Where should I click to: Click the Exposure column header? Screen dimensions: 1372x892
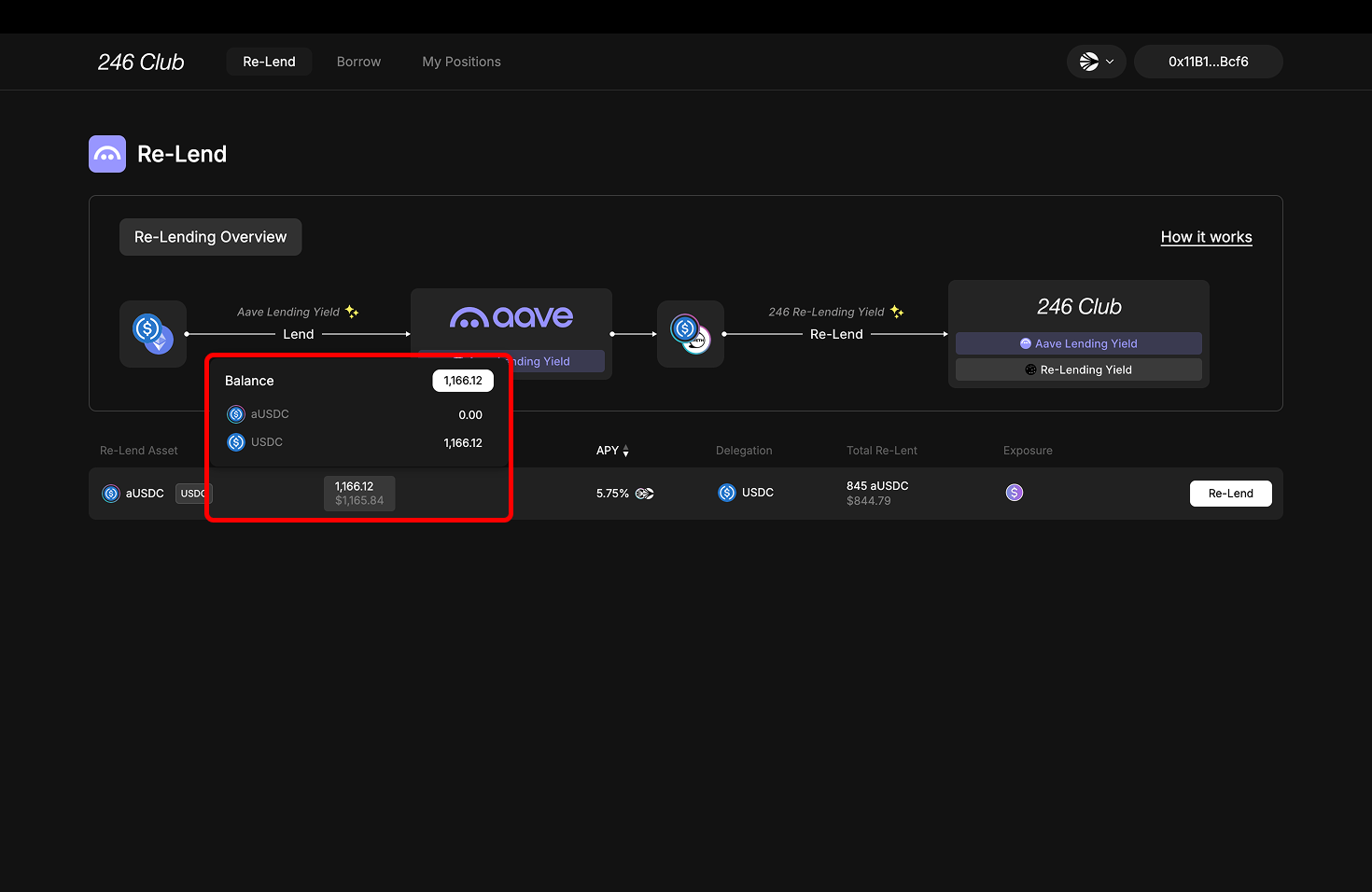point(1028,451)
